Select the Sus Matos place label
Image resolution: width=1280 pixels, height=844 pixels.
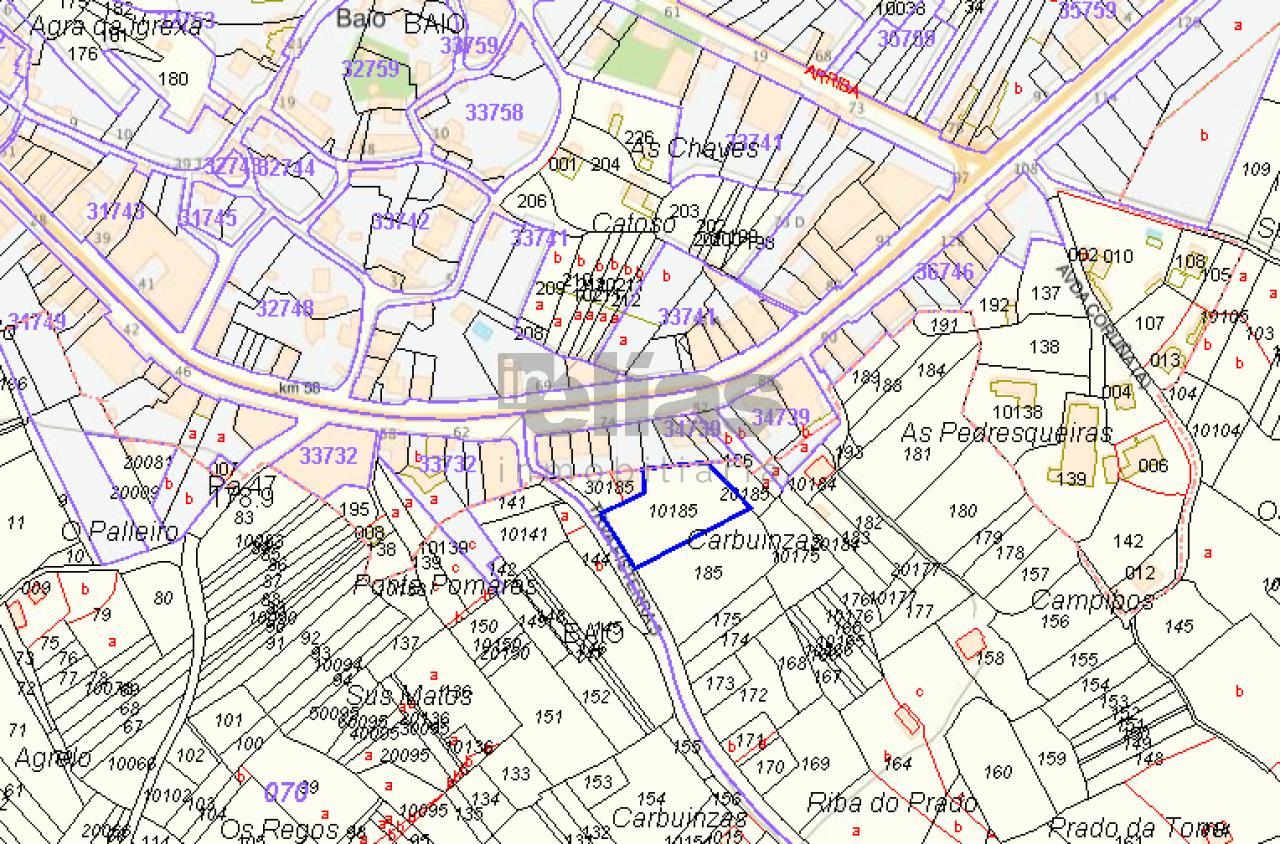pyautogui.click(x=394, y=694)
